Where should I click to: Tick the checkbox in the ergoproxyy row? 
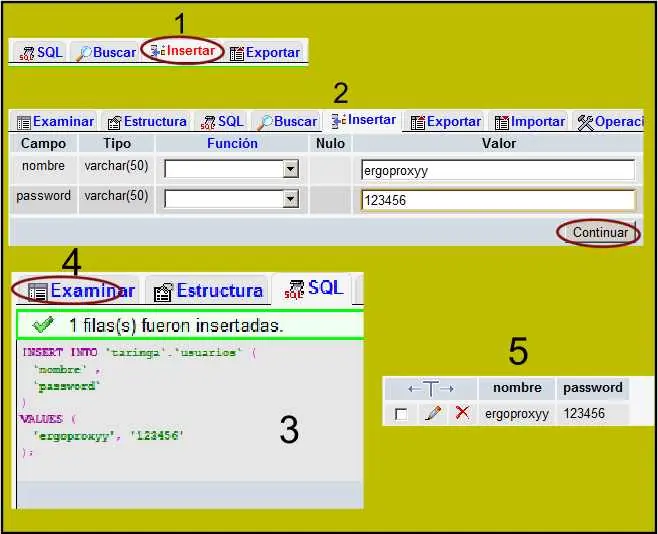coord(401,414)
